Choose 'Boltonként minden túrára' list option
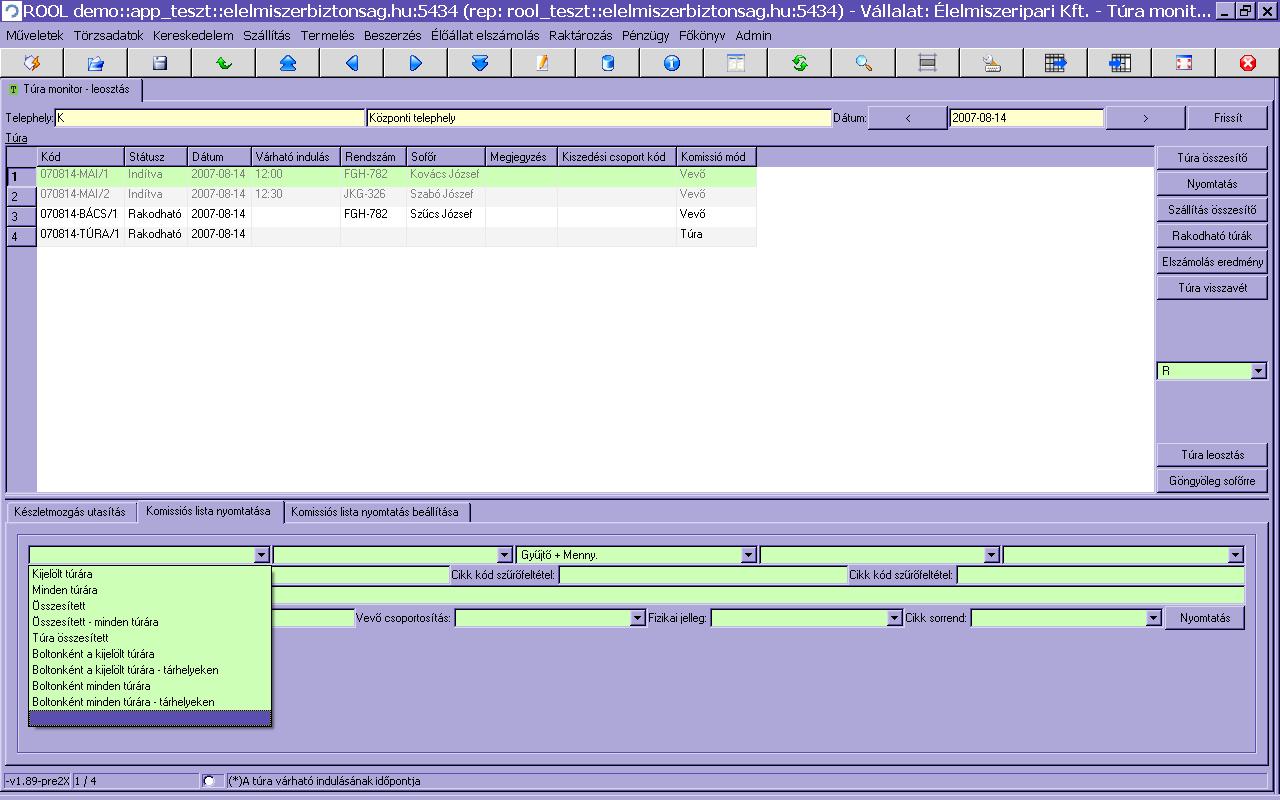Image resolution: width=1280 pixels, height=800 pixels. pos(91,686)
